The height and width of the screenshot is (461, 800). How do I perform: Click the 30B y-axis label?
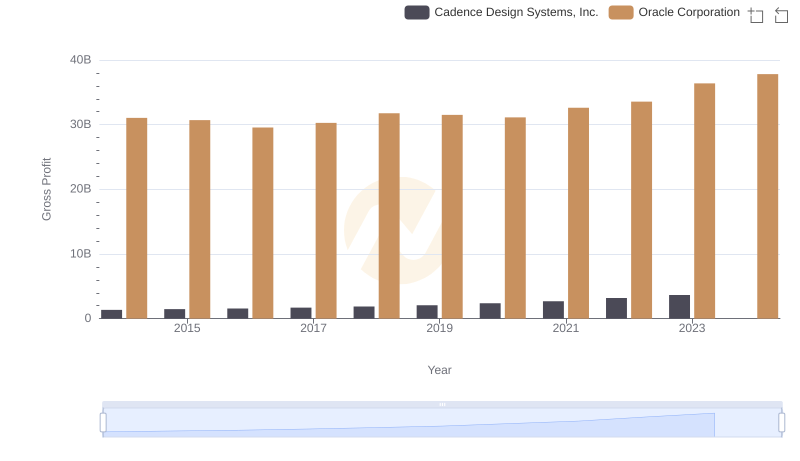click(x=81, y=124)
